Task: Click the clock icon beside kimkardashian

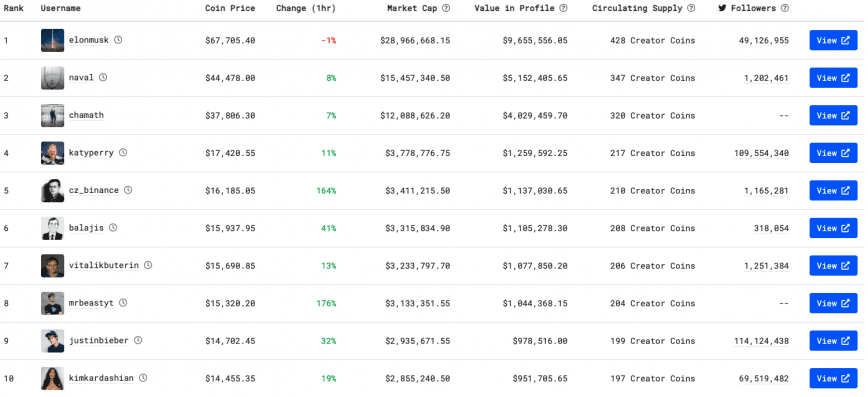Action: (x=143, y=378)
